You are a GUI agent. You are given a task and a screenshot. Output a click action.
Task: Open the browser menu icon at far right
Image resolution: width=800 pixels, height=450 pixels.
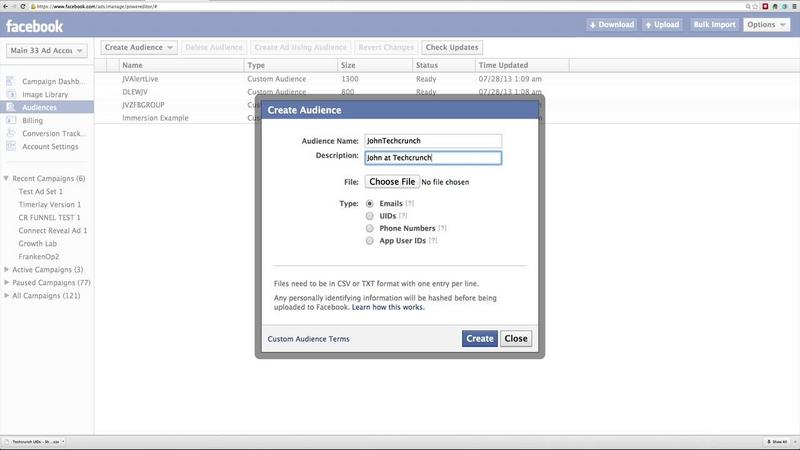[x=794, y=6]
